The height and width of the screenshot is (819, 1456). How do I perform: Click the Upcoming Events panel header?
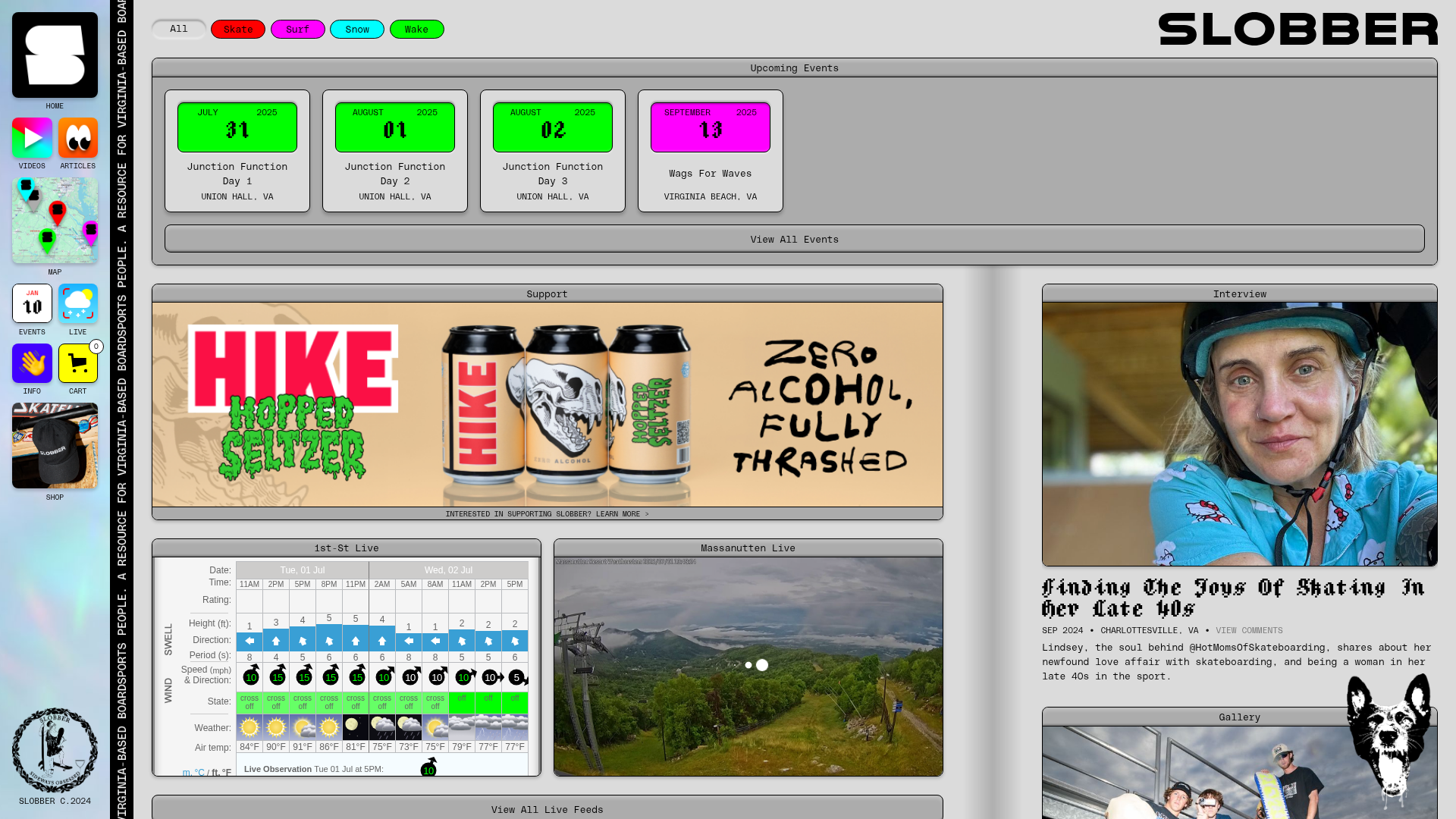pyautogui.click(x=795, y=67)
